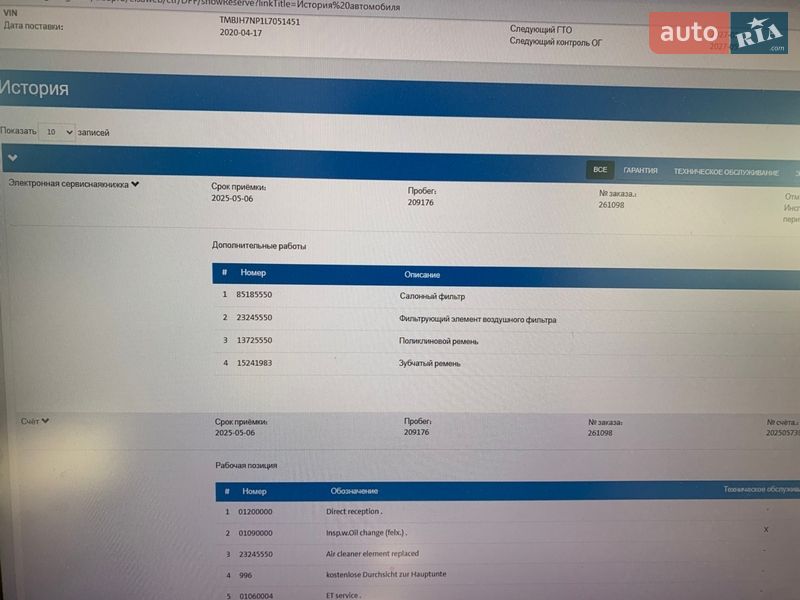The width and height of the screenshot is (800, 600).
Task: Click chevron beside Электронная сервисная книжка
Action: 135,184
